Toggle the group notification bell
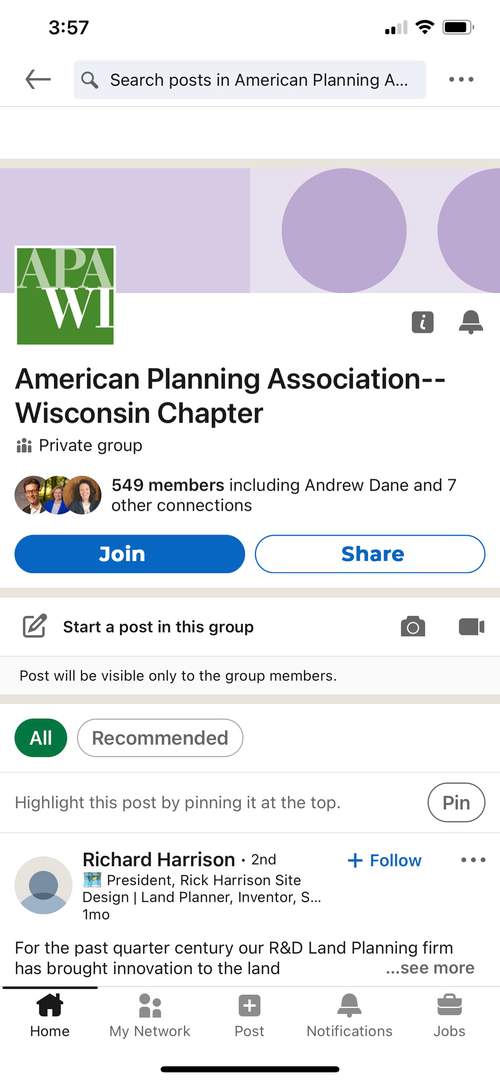The height and width of the screenshot is (1082, 500). pyautogui.click(x=471, y=322)
